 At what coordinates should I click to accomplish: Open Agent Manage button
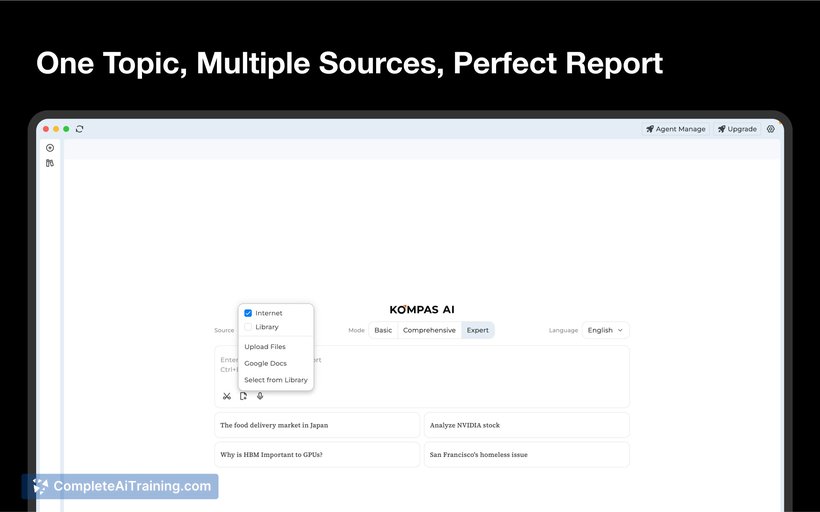[x=676, y=129]
